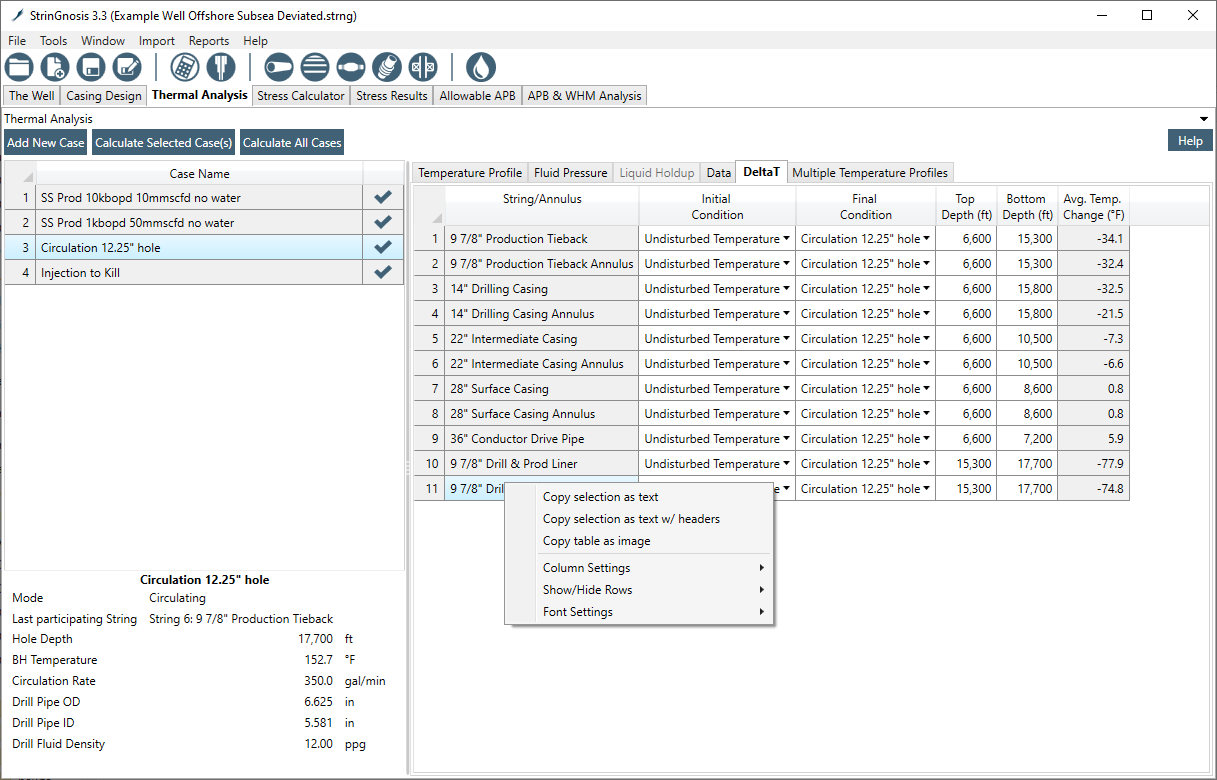Switch to Allowable APB tab

tap(478, 96)
